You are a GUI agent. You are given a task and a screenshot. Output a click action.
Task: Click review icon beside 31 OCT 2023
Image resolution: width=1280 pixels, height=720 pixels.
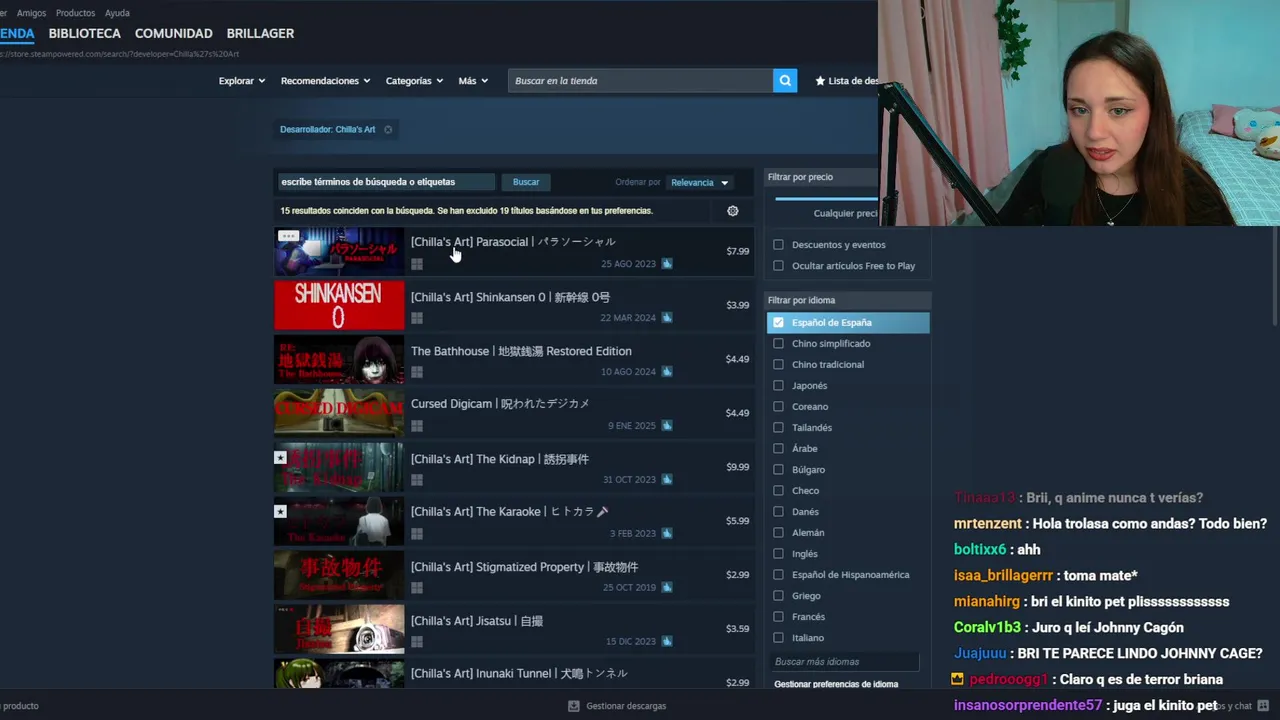pos(667,480)
